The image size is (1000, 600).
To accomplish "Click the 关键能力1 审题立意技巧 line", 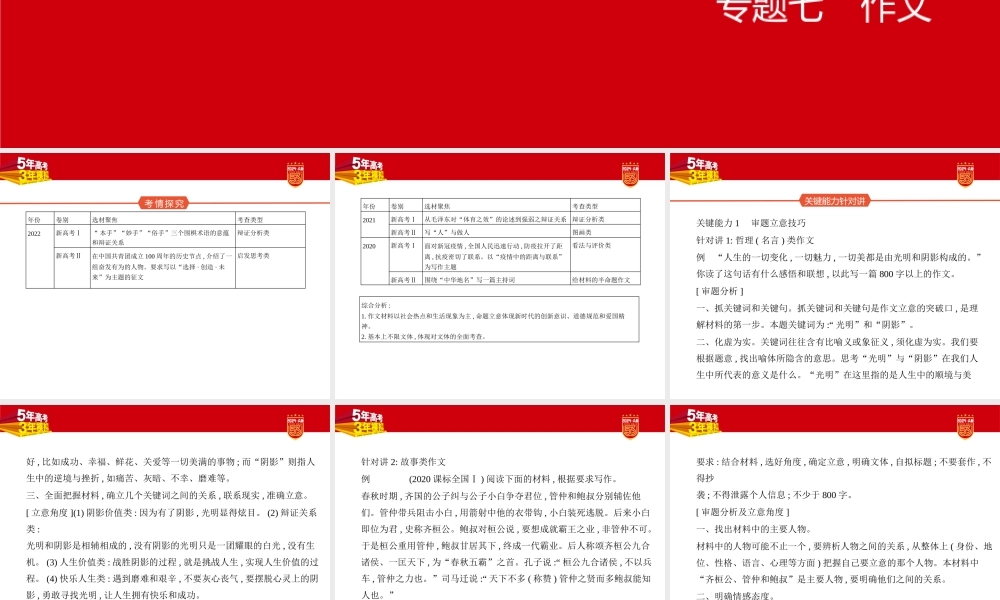I will click(749, 223).
